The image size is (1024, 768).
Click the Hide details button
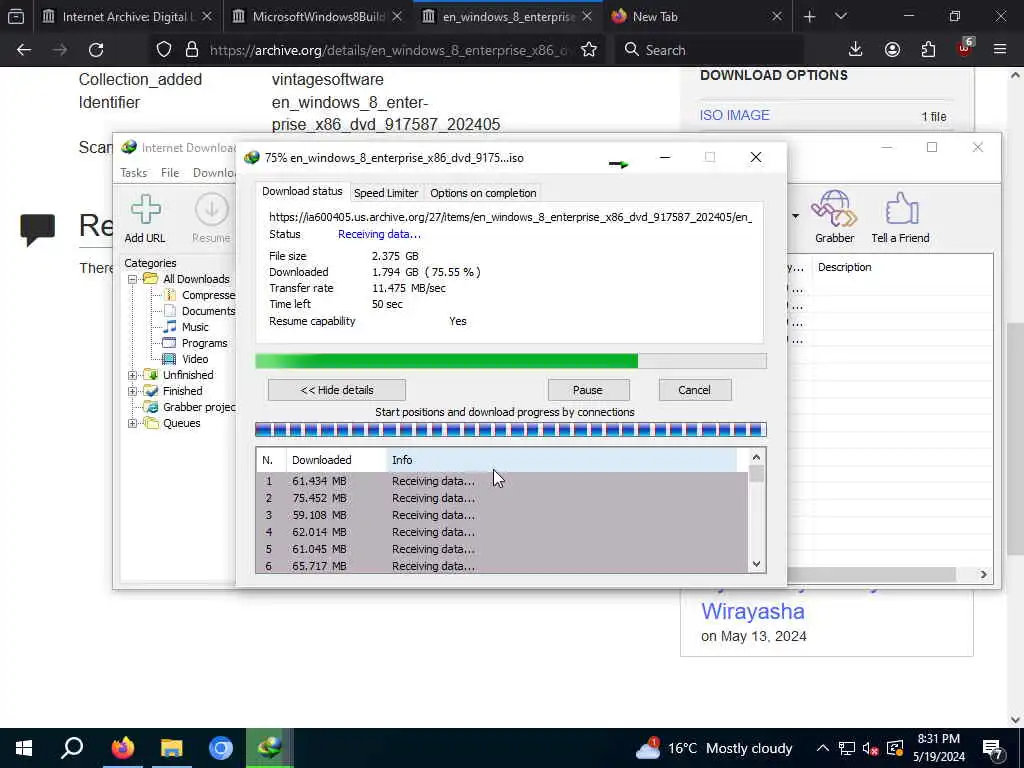[x=336, y=390]
